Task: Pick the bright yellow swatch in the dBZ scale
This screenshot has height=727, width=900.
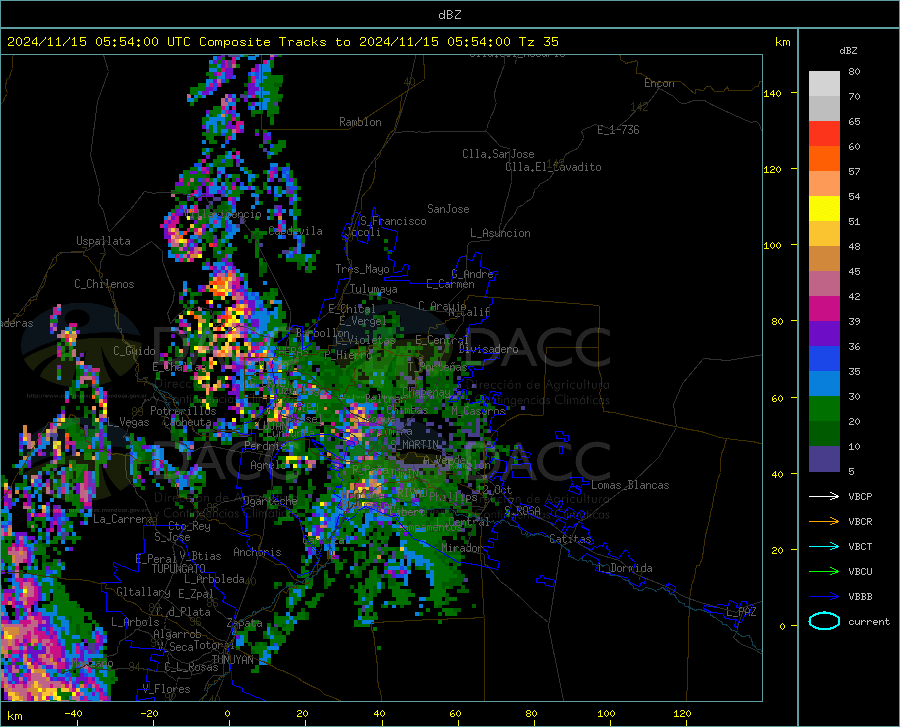Action: tap(824, 209)
